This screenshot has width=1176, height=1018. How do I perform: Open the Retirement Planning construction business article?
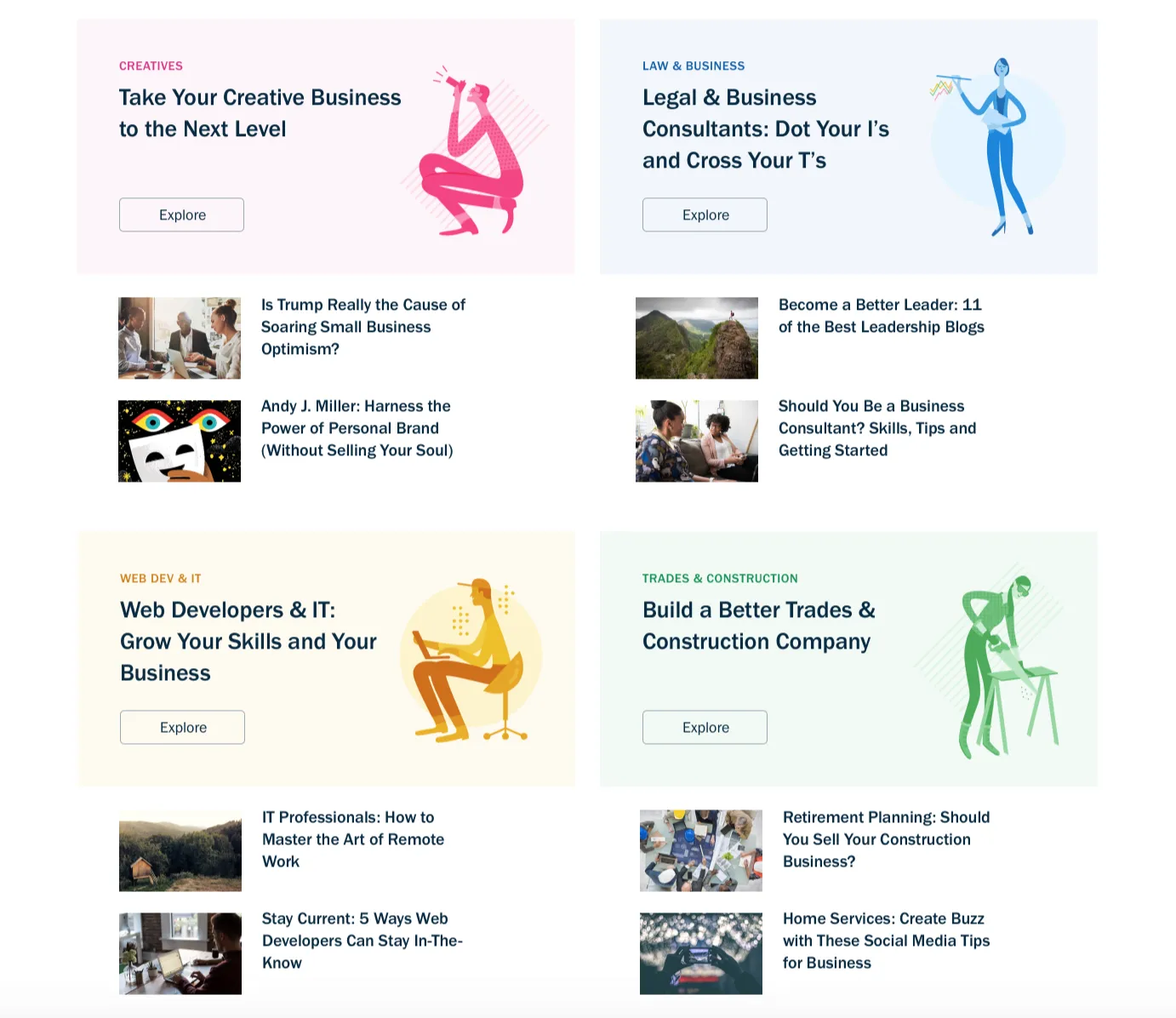point(887,839)
